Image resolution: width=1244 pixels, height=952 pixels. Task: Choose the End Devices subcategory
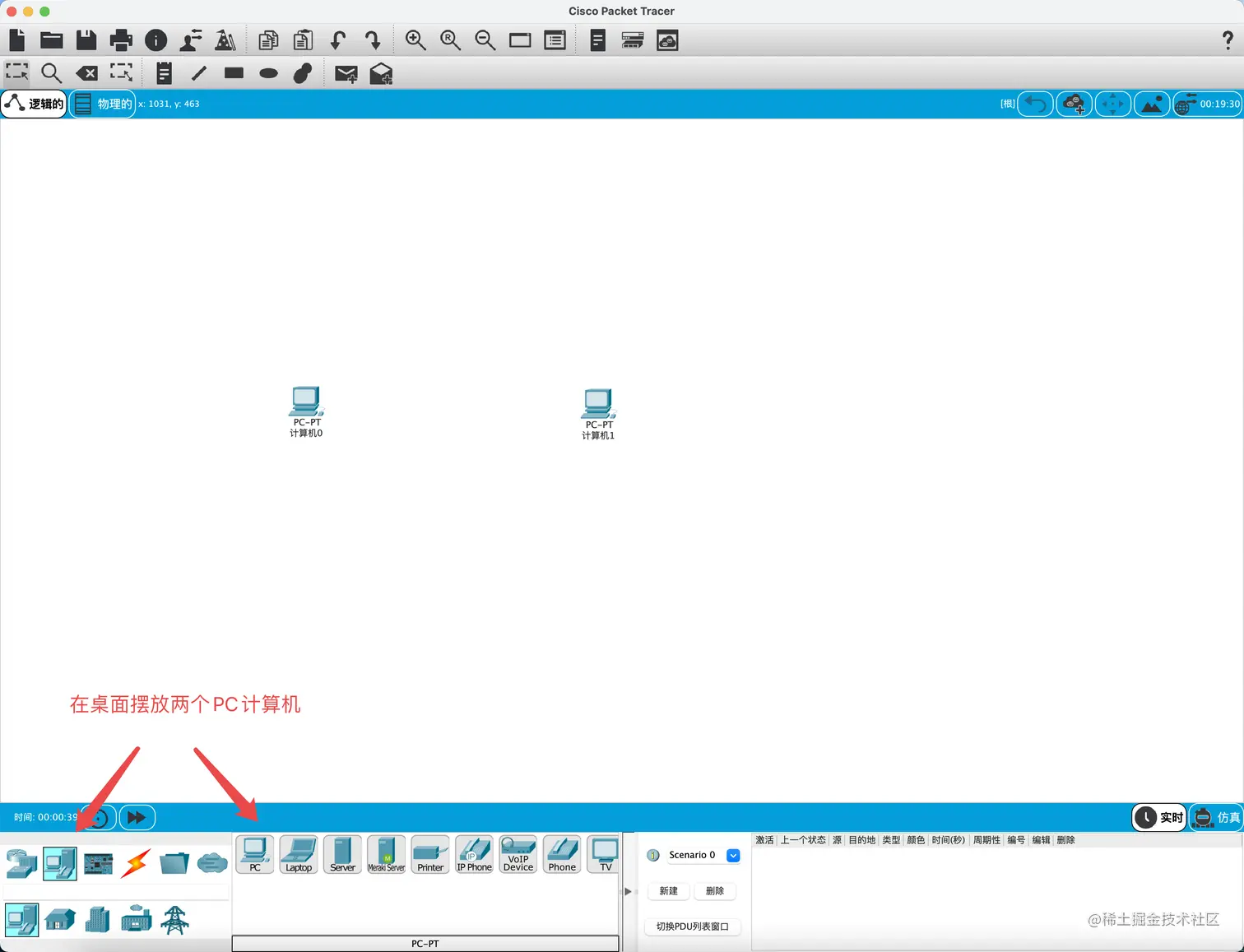21,919
